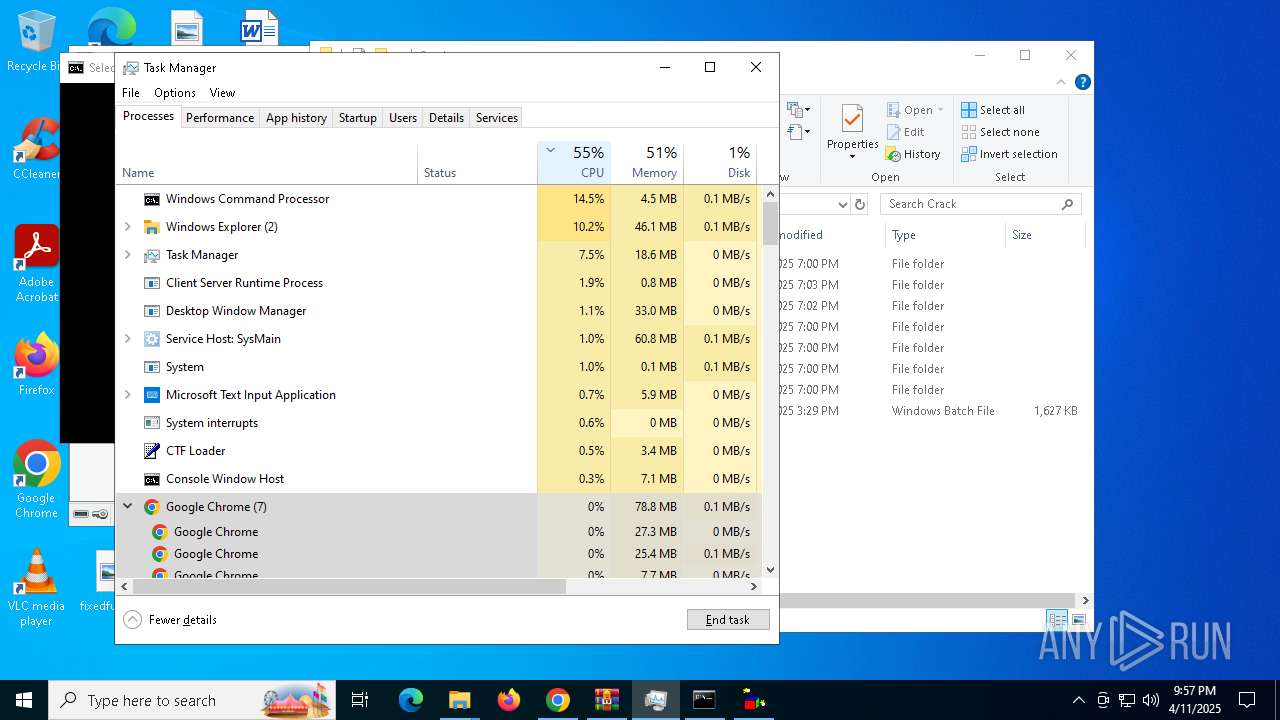Image resolution: width=1280 pixels, height=720 pixels.
Task: Open the Windows Start menu
Action: tap(24, 700)
